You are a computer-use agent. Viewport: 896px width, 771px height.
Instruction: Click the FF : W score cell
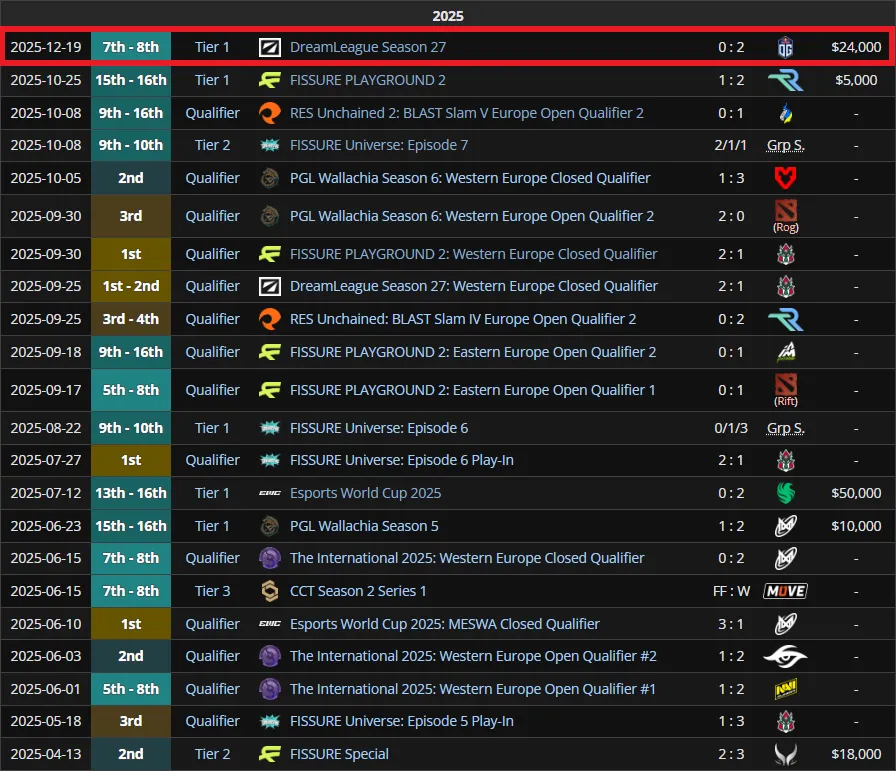coord(731,591)
